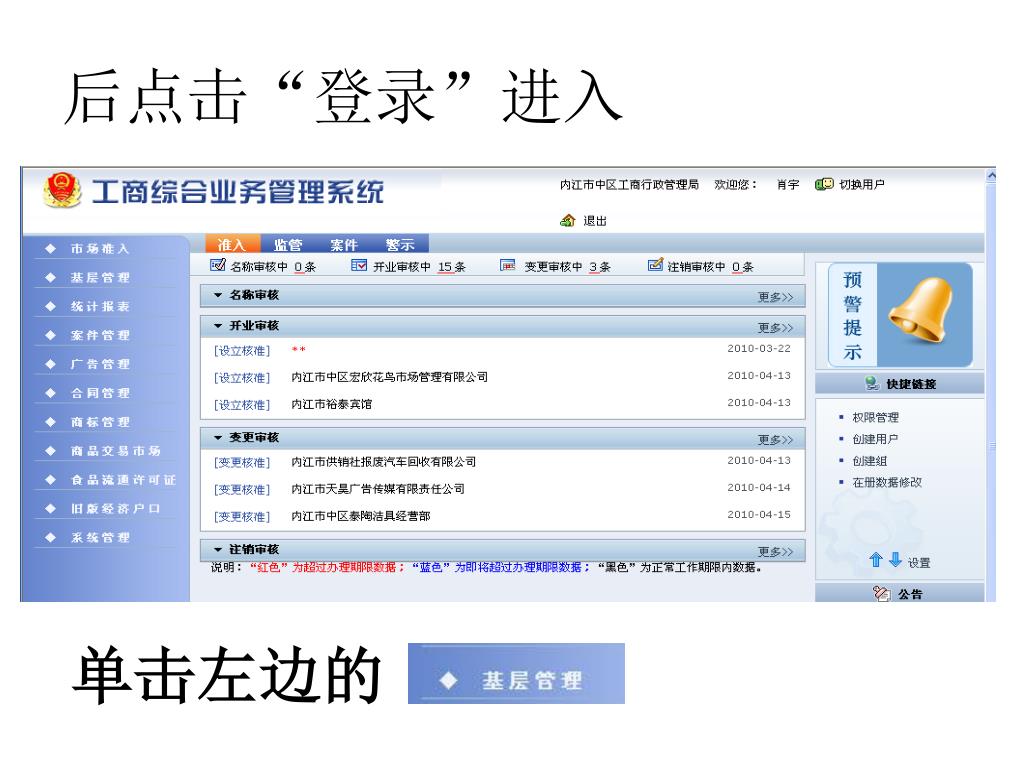Collapse the 变更审核 section triangle
The height and width of the screenshot is (768, 1024).
[x=218, y=438]
